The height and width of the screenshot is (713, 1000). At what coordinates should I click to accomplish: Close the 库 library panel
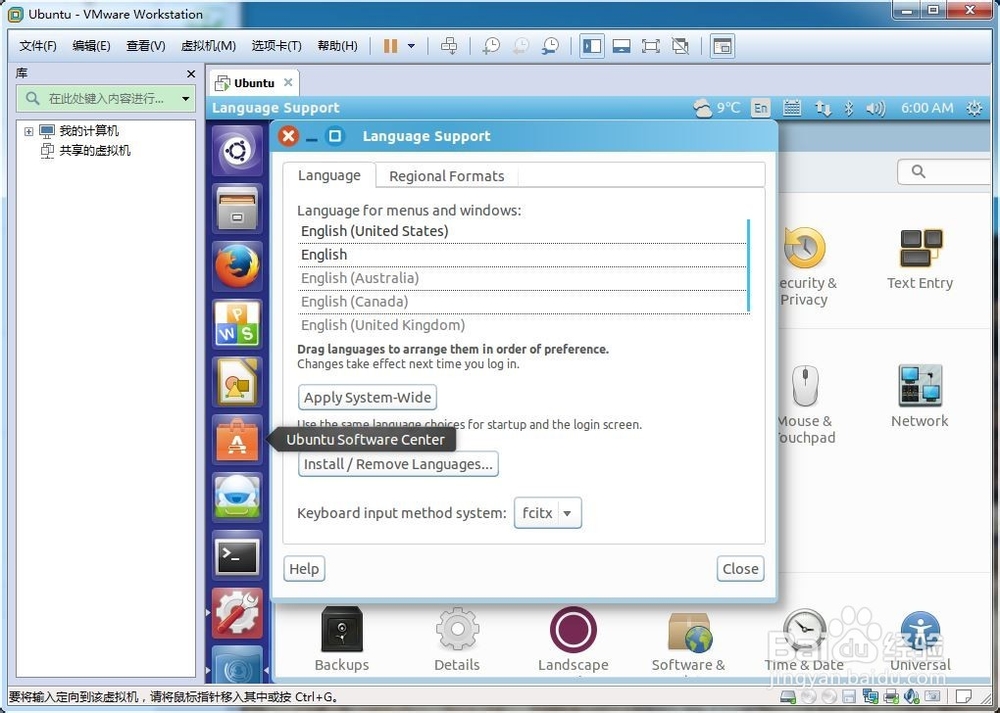click(191, 74)
